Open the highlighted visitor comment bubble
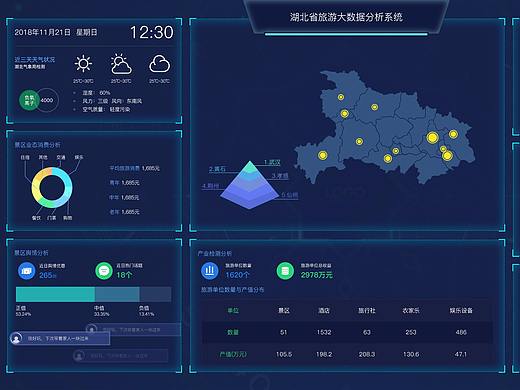 tap(60, 338)
